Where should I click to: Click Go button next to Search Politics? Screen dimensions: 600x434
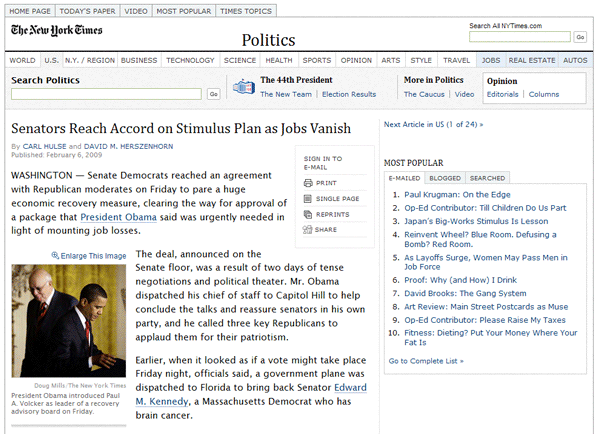(x=214, y=94)
